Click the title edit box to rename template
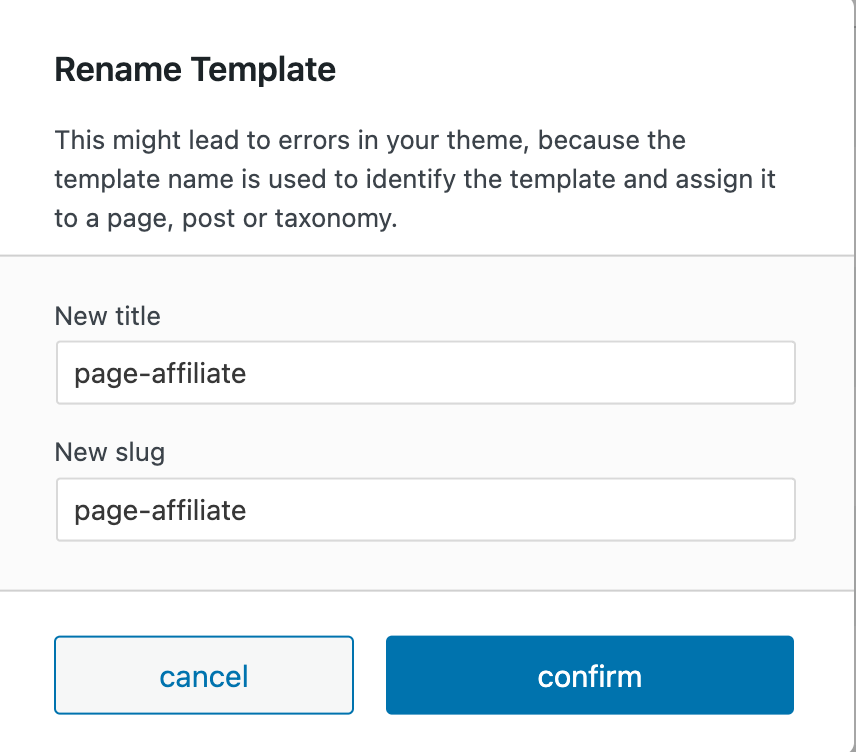Image resolution: width=856 pixels, height=752 pixels. [425, 372]
